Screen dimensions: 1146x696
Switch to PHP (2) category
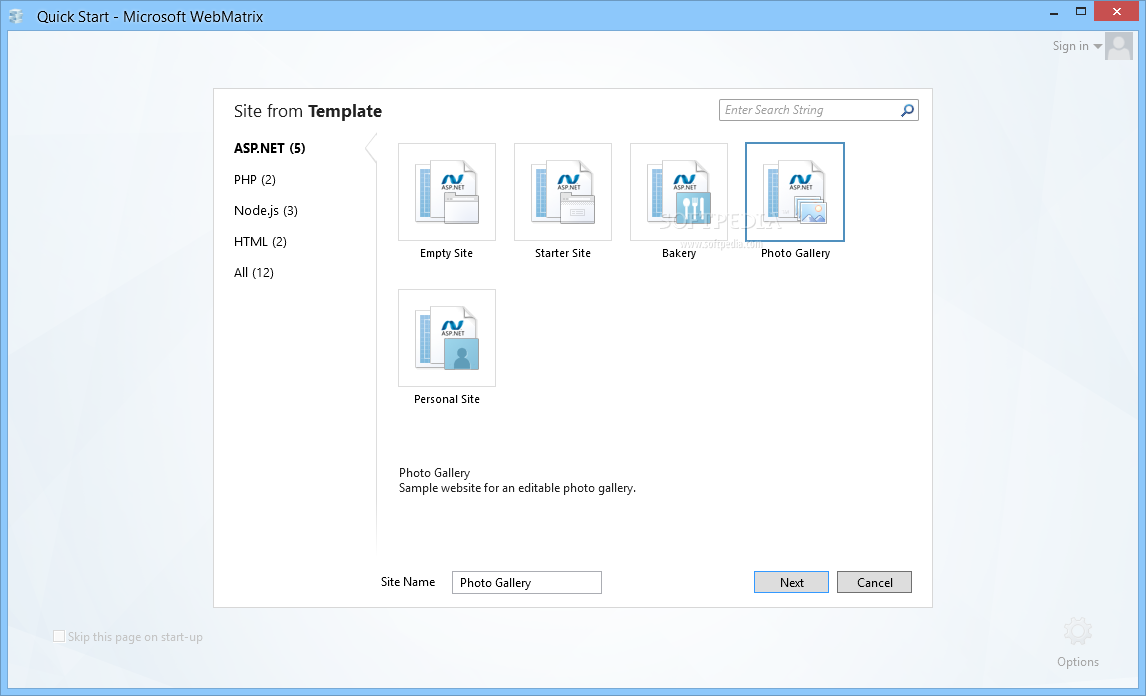point(254,180)
